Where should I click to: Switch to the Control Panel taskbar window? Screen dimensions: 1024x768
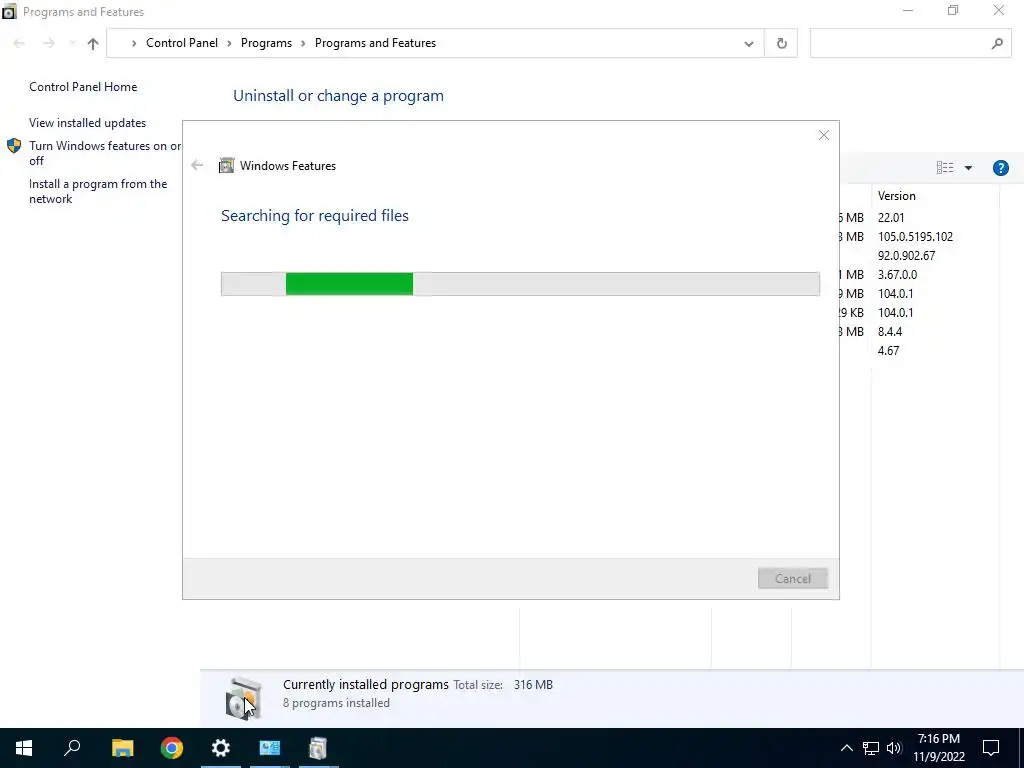[270, 748]
